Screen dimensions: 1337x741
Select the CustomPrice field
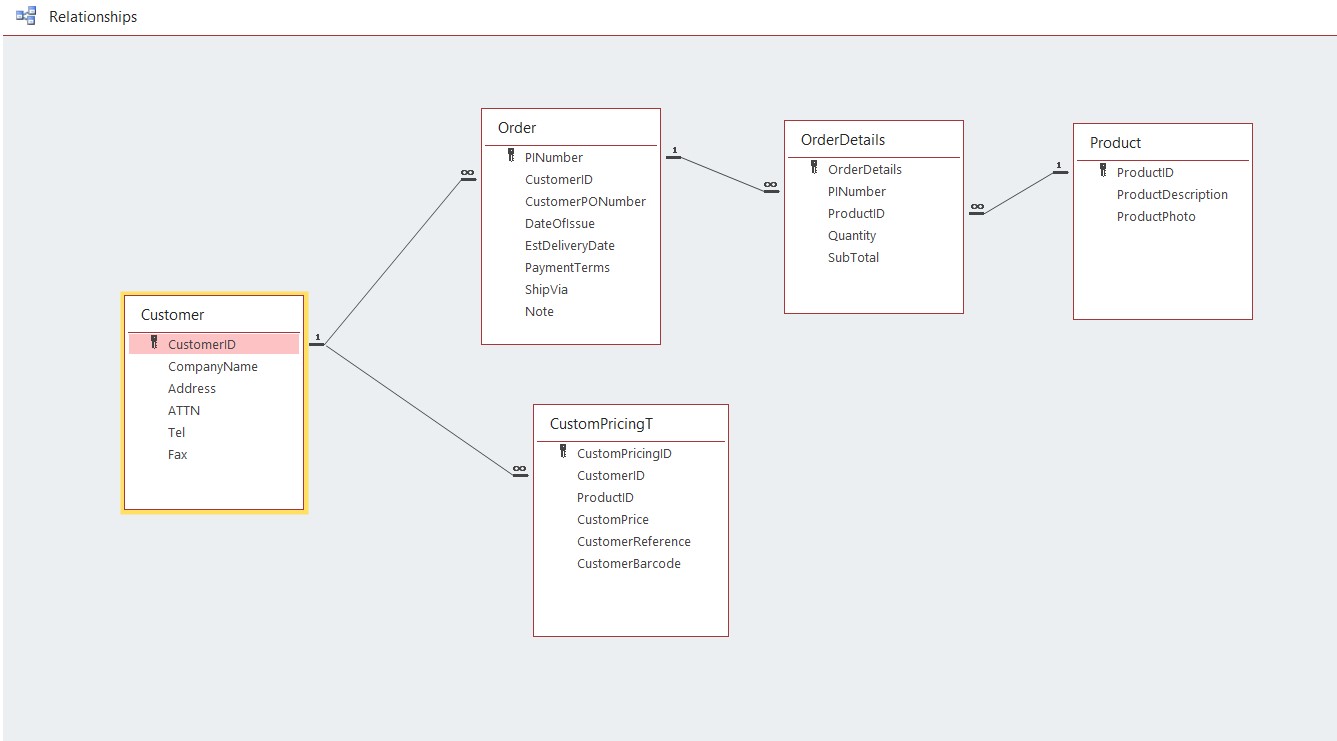pos(613,520)
